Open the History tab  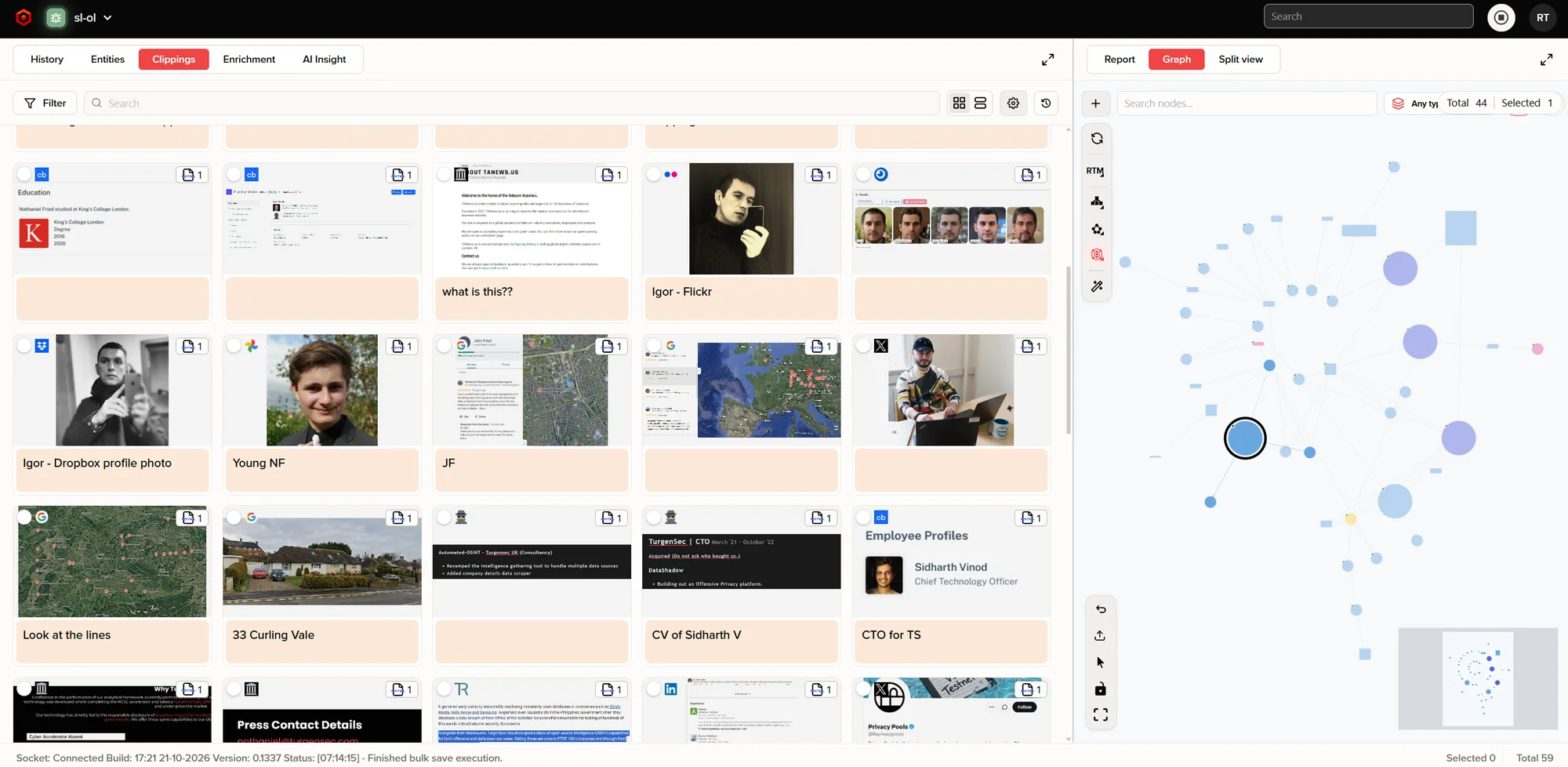tap(47, 60)
